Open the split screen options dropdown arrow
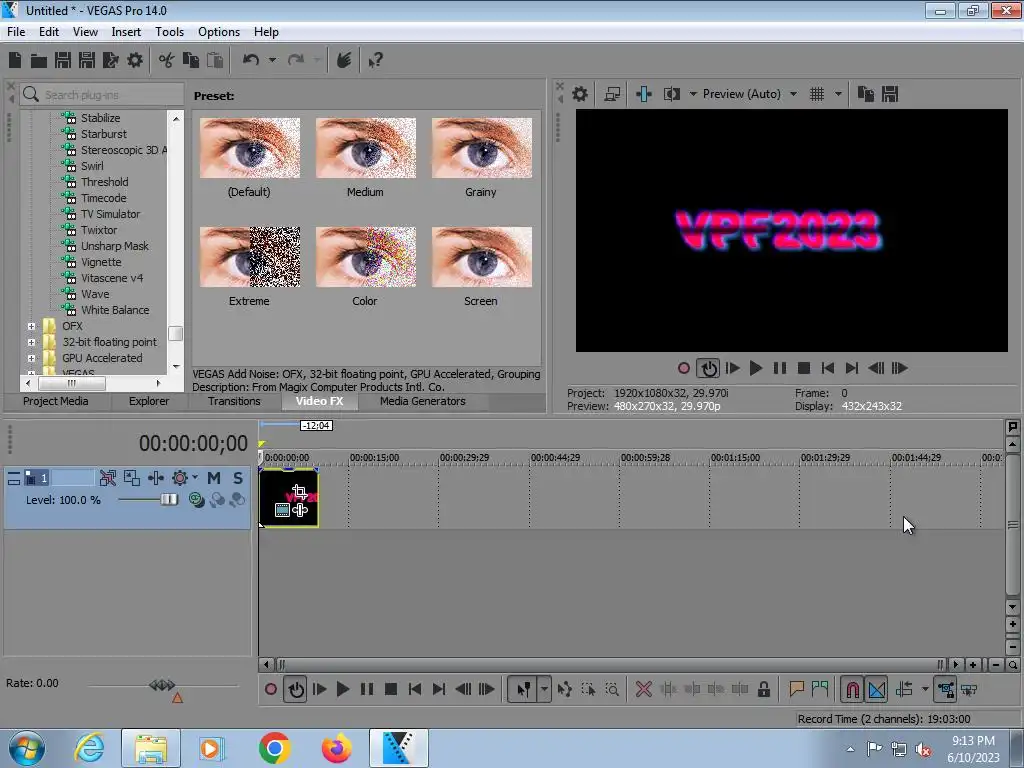Screen dimensions: 1024x768 693,94
